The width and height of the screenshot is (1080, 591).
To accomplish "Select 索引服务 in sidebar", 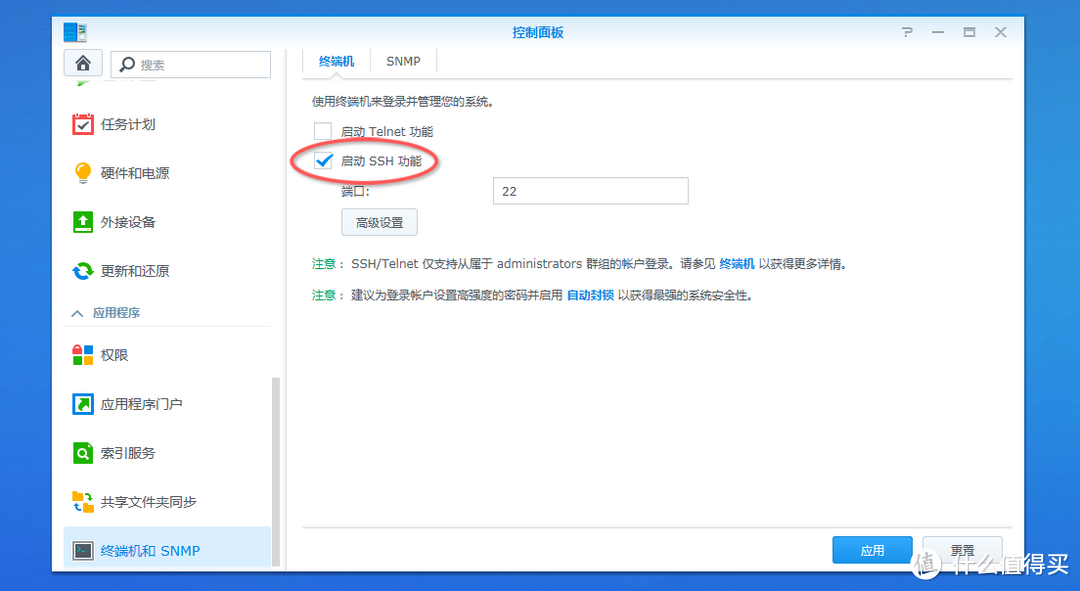I will coord(128,453).
